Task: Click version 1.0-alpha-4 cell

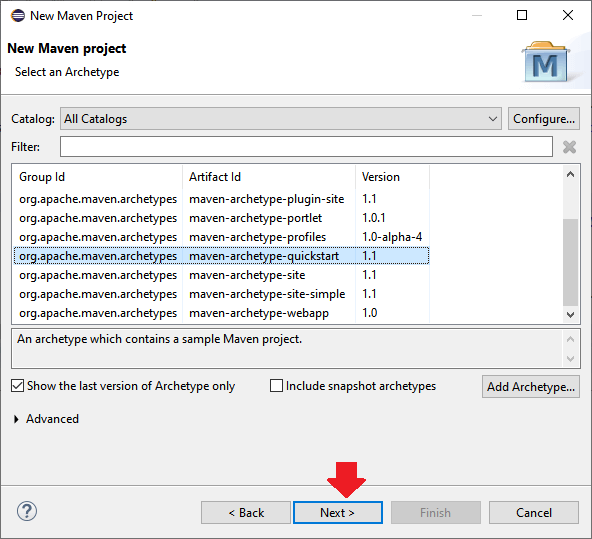Action: [x=392, y=237]
